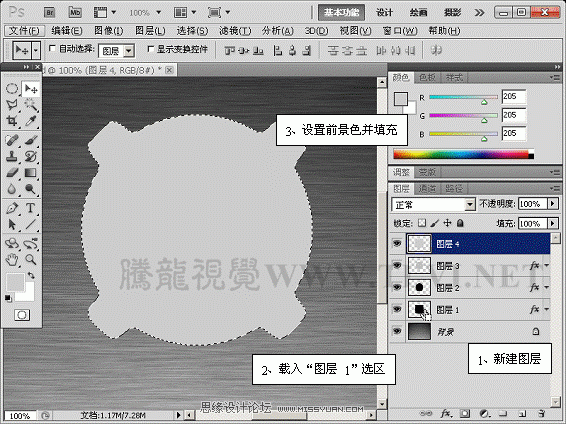Switch to 摄影 workspace
This screenshot has width=566, height=424.
(452, 13)
